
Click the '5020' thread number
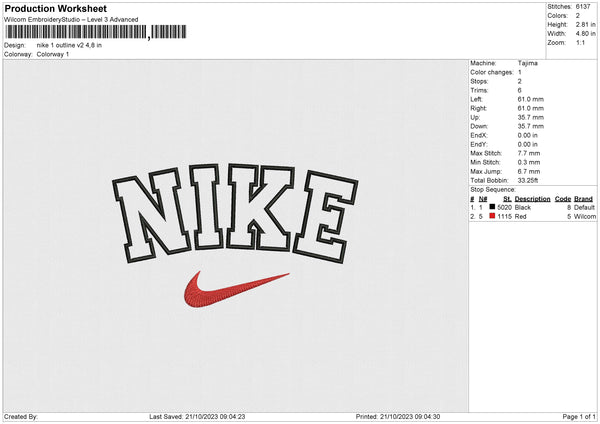[504, 207]
